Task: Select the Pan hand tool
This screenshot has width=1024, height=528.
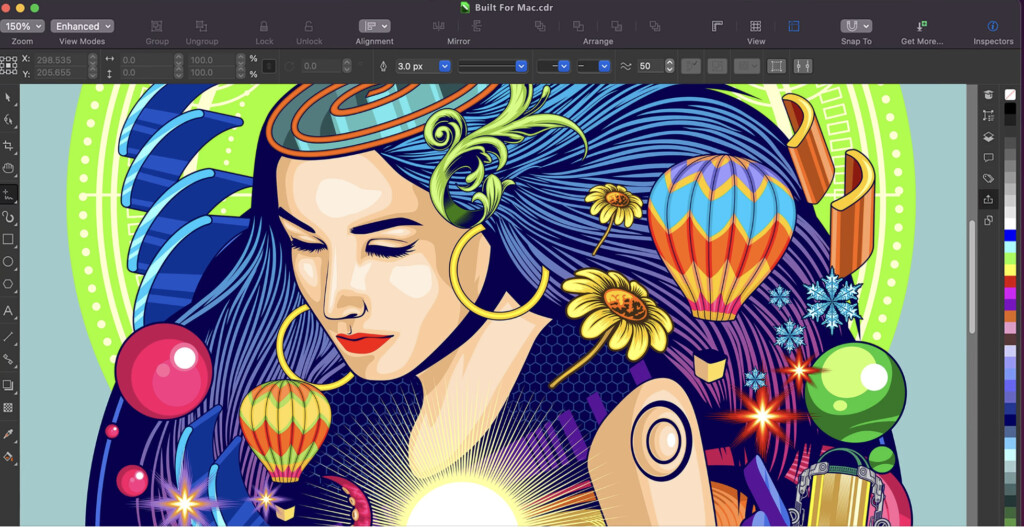Action: 8,169
